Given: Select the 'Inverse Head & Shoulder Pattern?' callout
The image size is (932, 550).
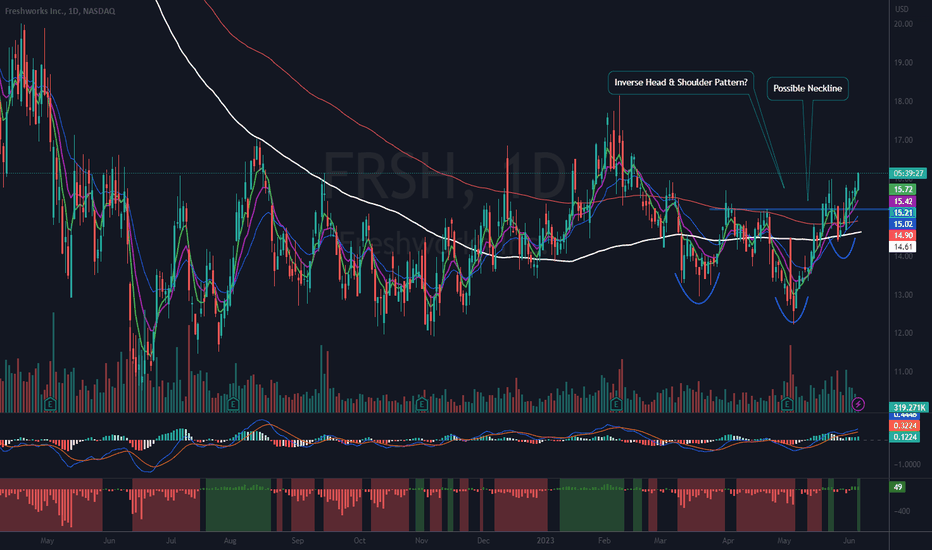Looking at the screenshot, I should click(681, 83).
